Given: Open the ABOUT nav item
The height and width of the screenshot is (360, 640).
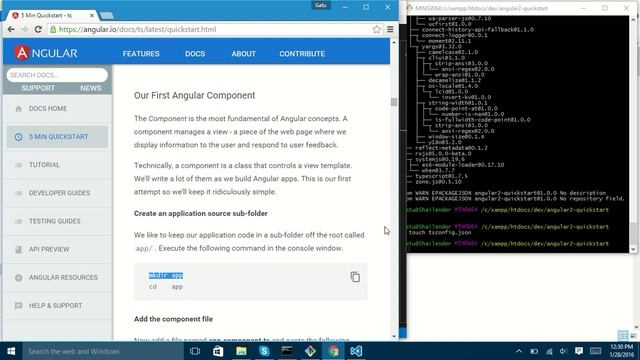Looking at the screenshot, I should pyautogui.click(x=244, y=53).
